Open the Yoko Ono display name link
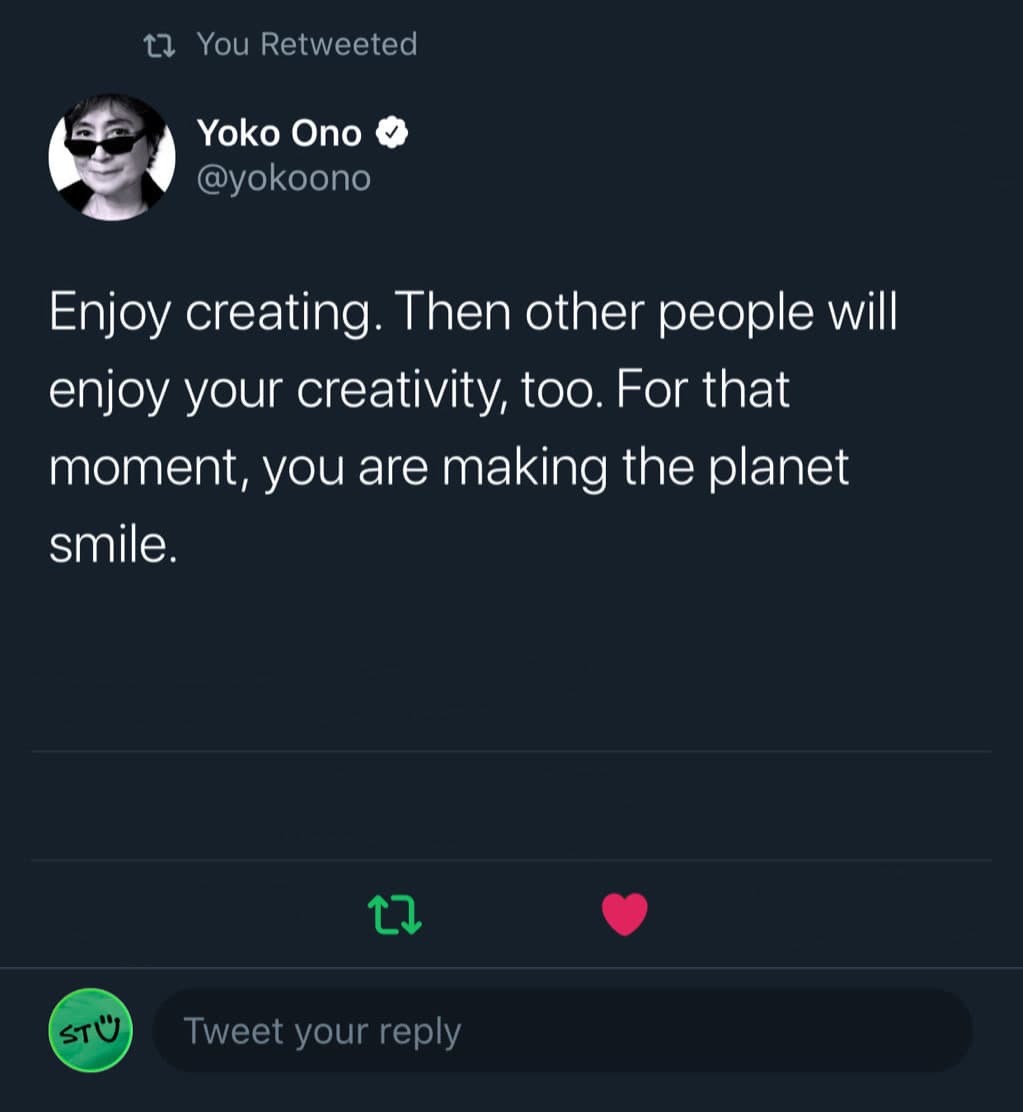This screenshot has width=1023, height=1112. tap(279, 132)
